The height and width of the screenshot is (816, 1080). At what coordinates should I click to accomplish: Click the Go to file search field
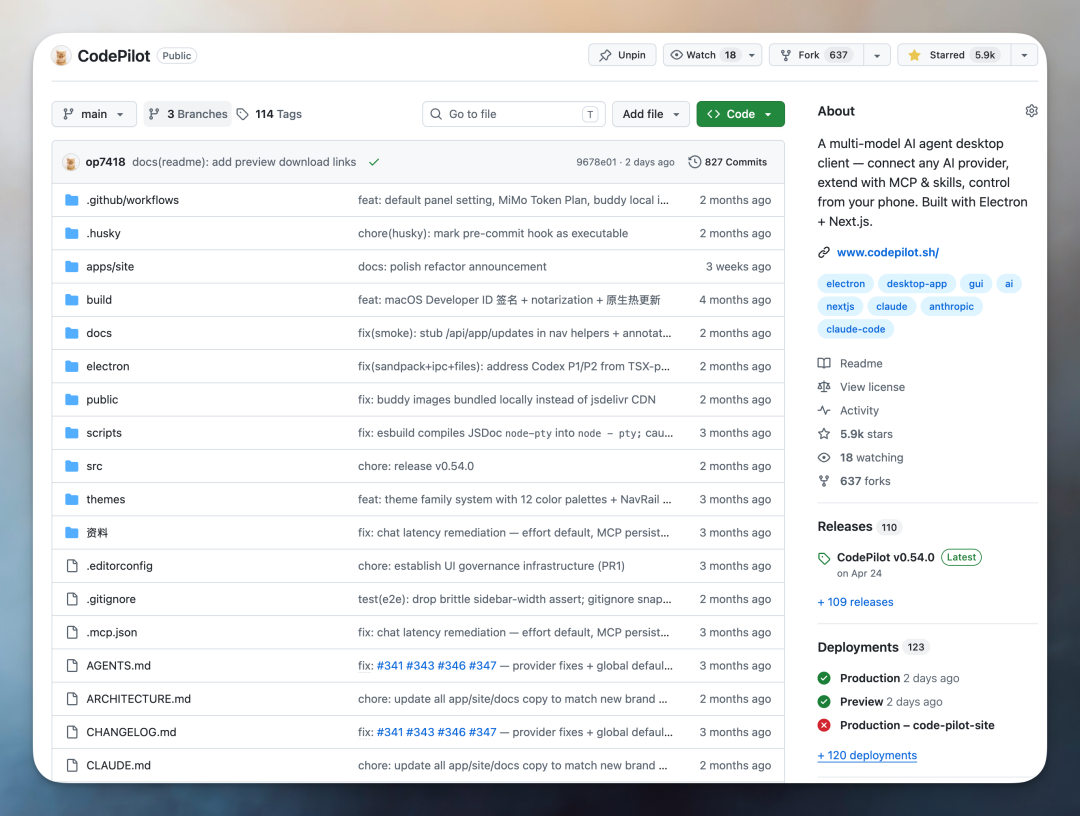[514, 114]
